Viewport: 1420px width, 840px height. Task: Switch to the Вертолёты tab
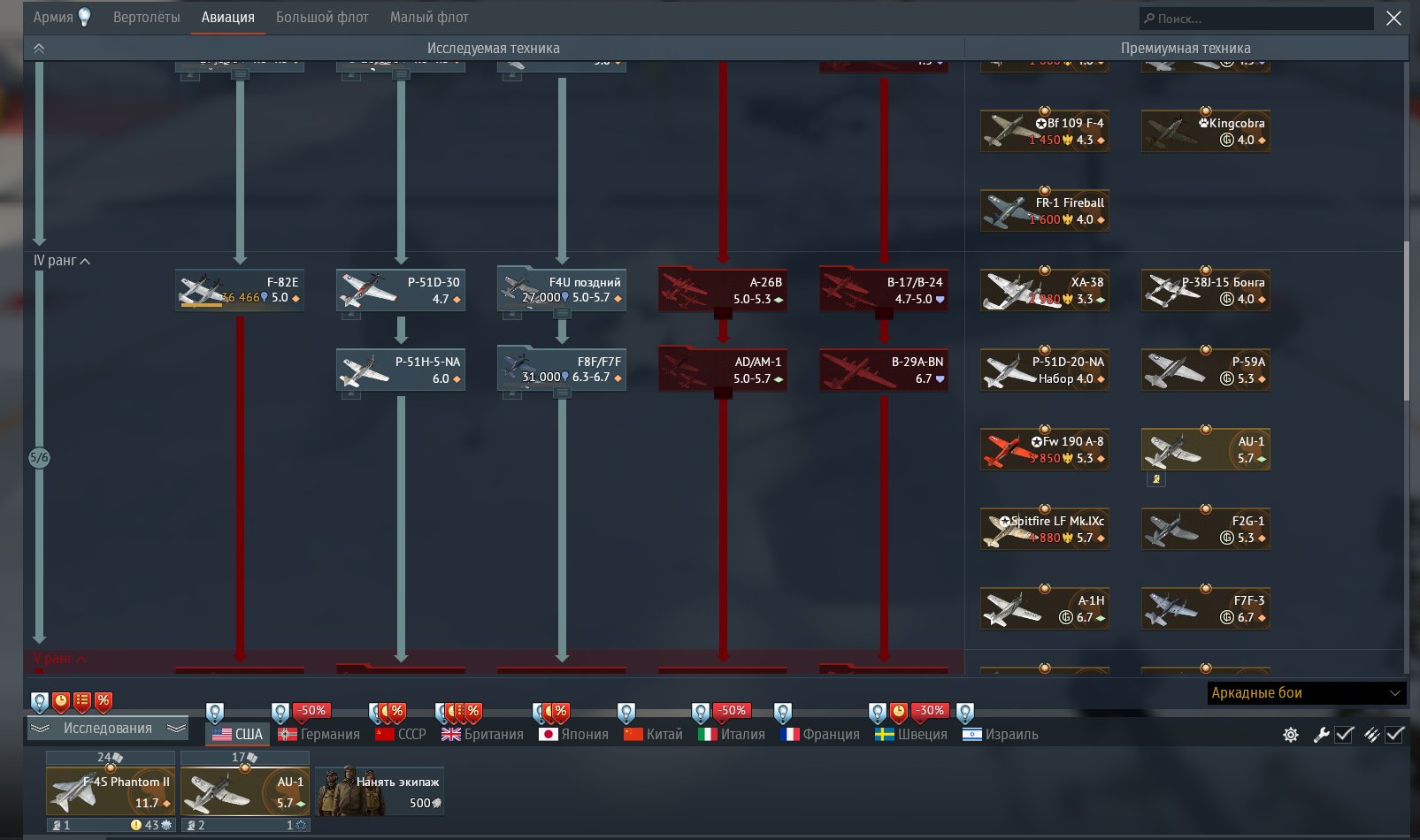coord(146,18)
